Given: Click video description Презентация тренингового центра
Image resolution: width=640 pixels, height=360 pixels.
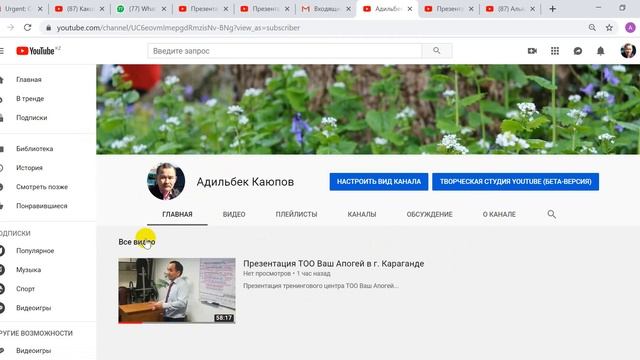Looking at the screenshot, I should click(x=321, y=286).
